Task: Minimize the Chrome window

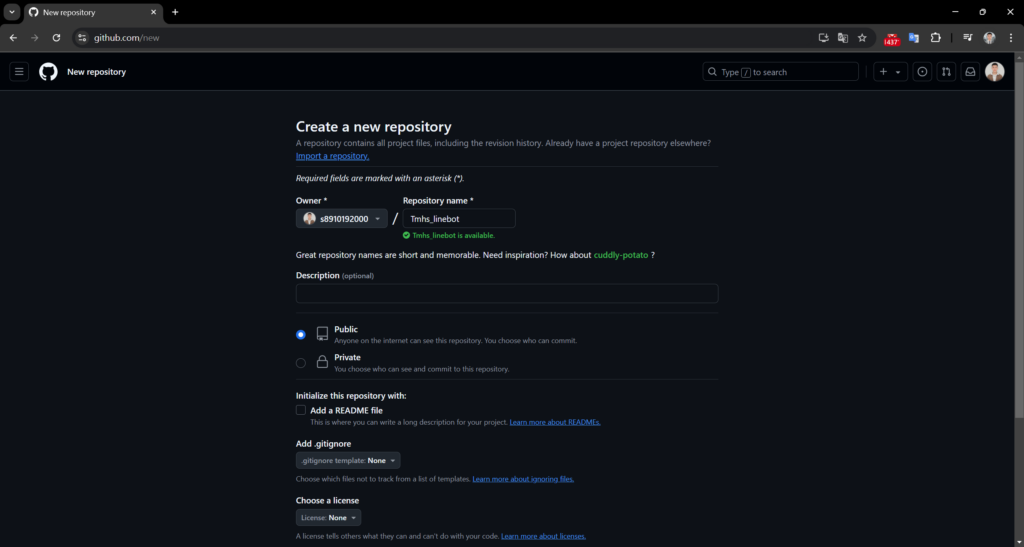Action: point(955,12)
